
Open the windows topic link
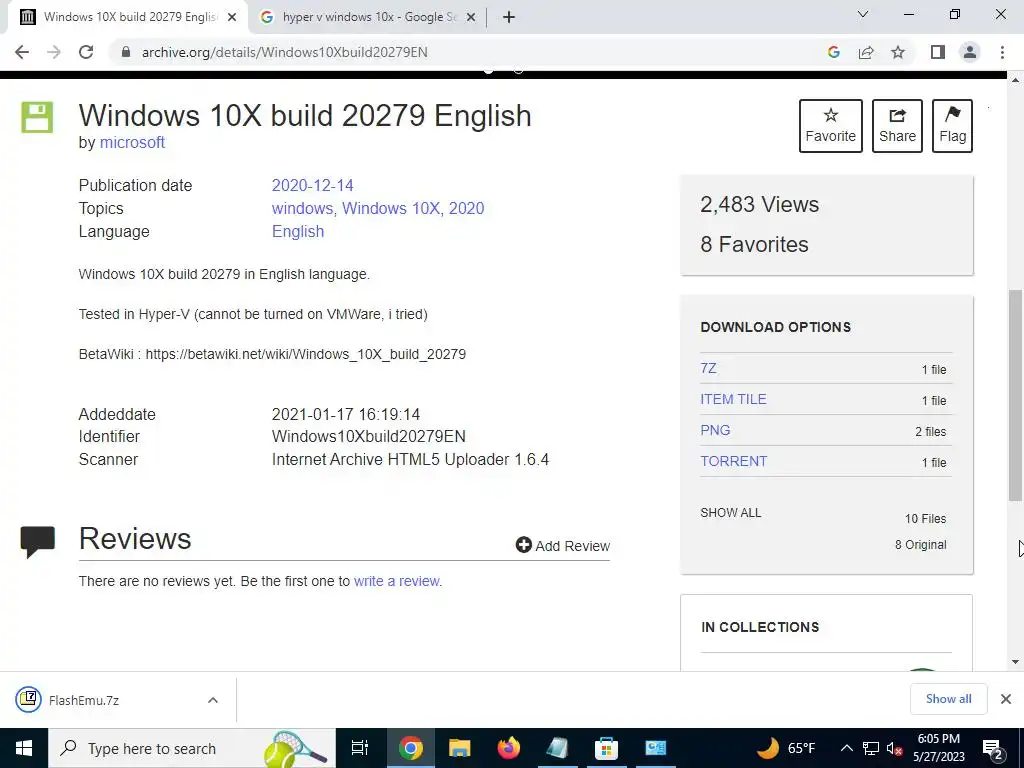(302, 208)
